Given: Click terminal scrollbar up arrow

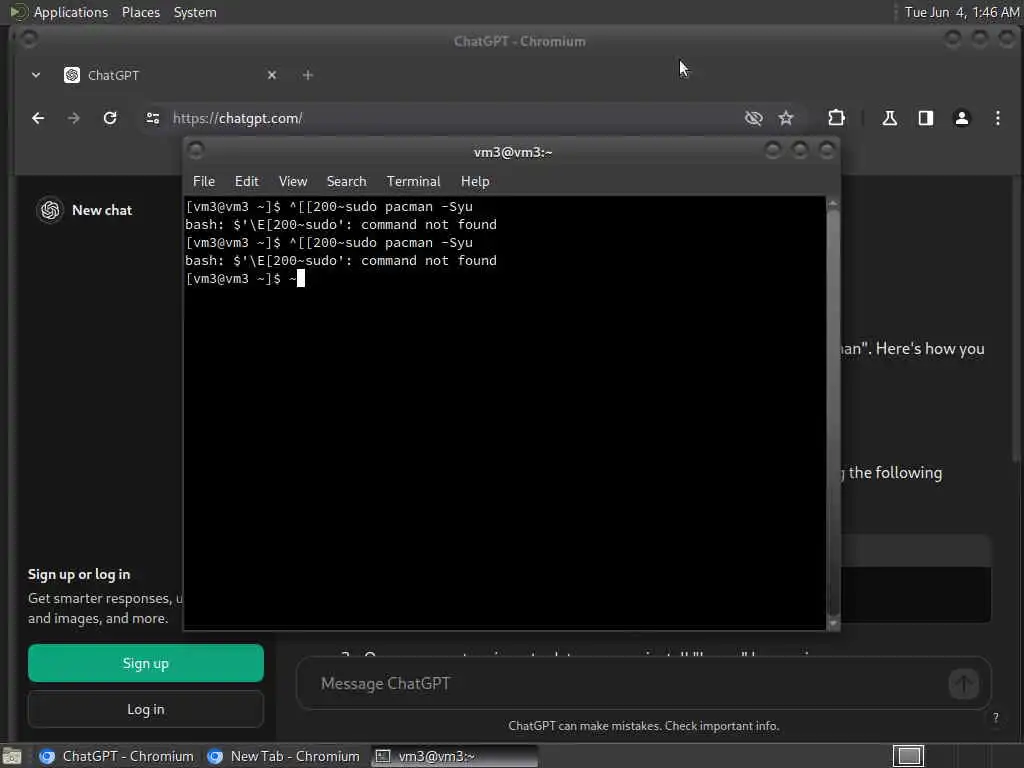Looking at the screenshot, I should coord(833,204).
